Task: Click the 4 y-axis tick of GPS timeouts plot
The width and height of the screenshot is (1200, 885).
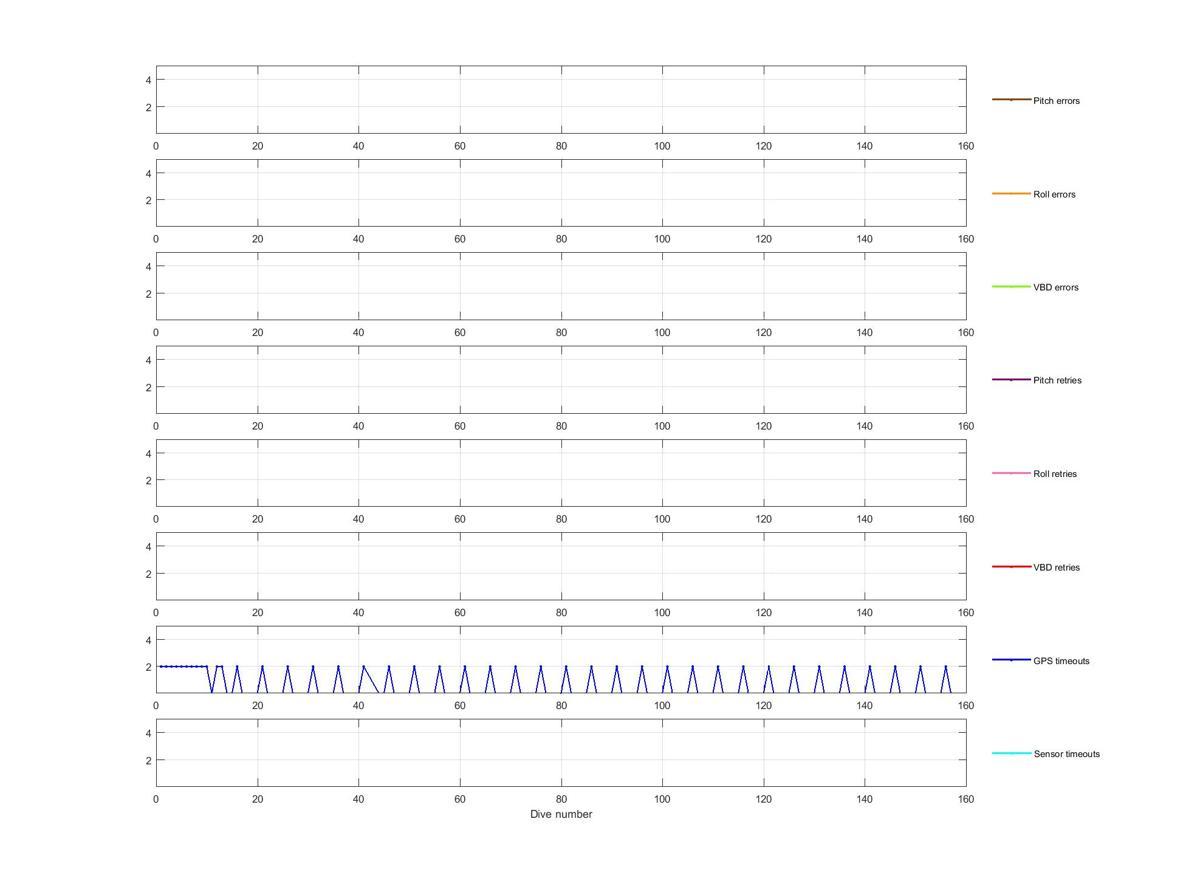Action: tap(148, 640)
